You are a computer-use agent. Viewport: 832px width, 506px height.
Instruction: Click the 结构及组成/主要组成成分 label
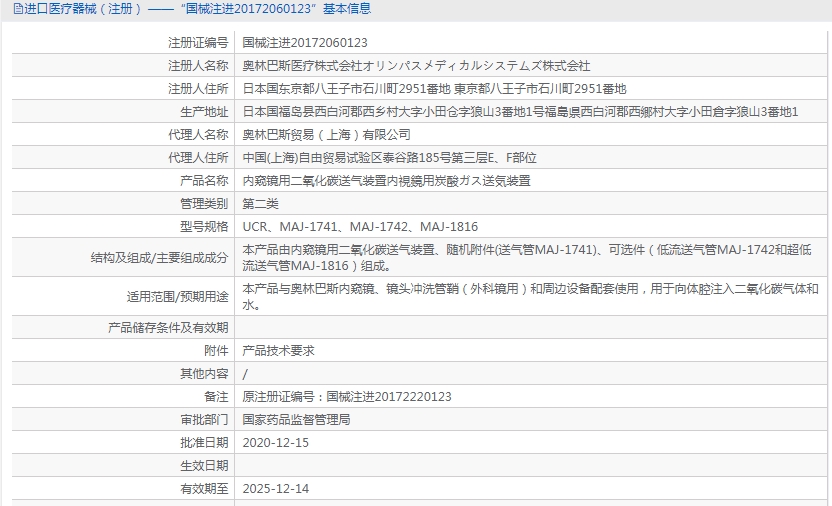point(160,258)
